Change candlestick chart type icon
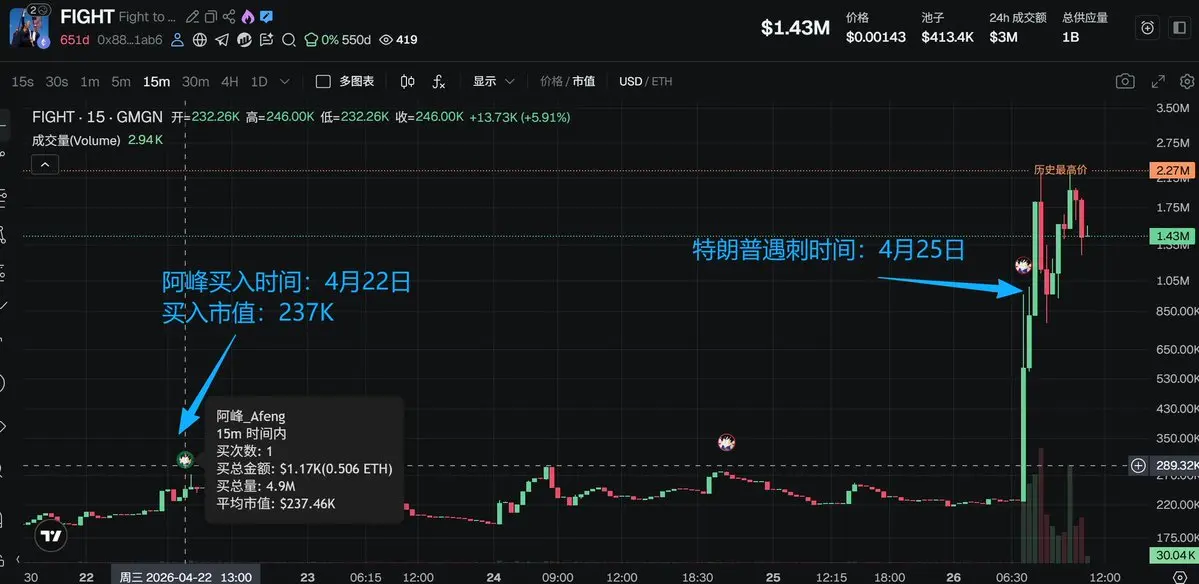 coord(408,81)
